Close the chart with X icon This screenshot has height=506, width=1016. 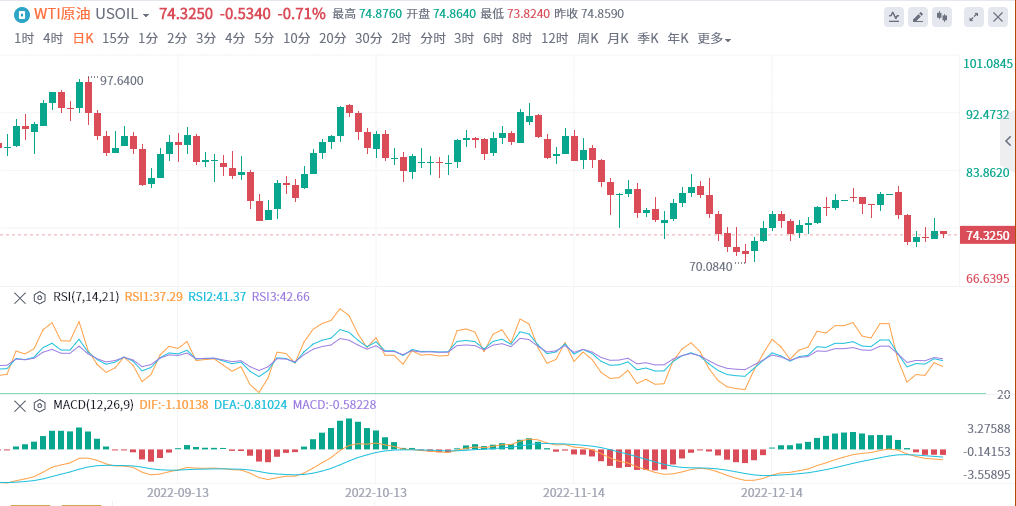click(998, 17)
